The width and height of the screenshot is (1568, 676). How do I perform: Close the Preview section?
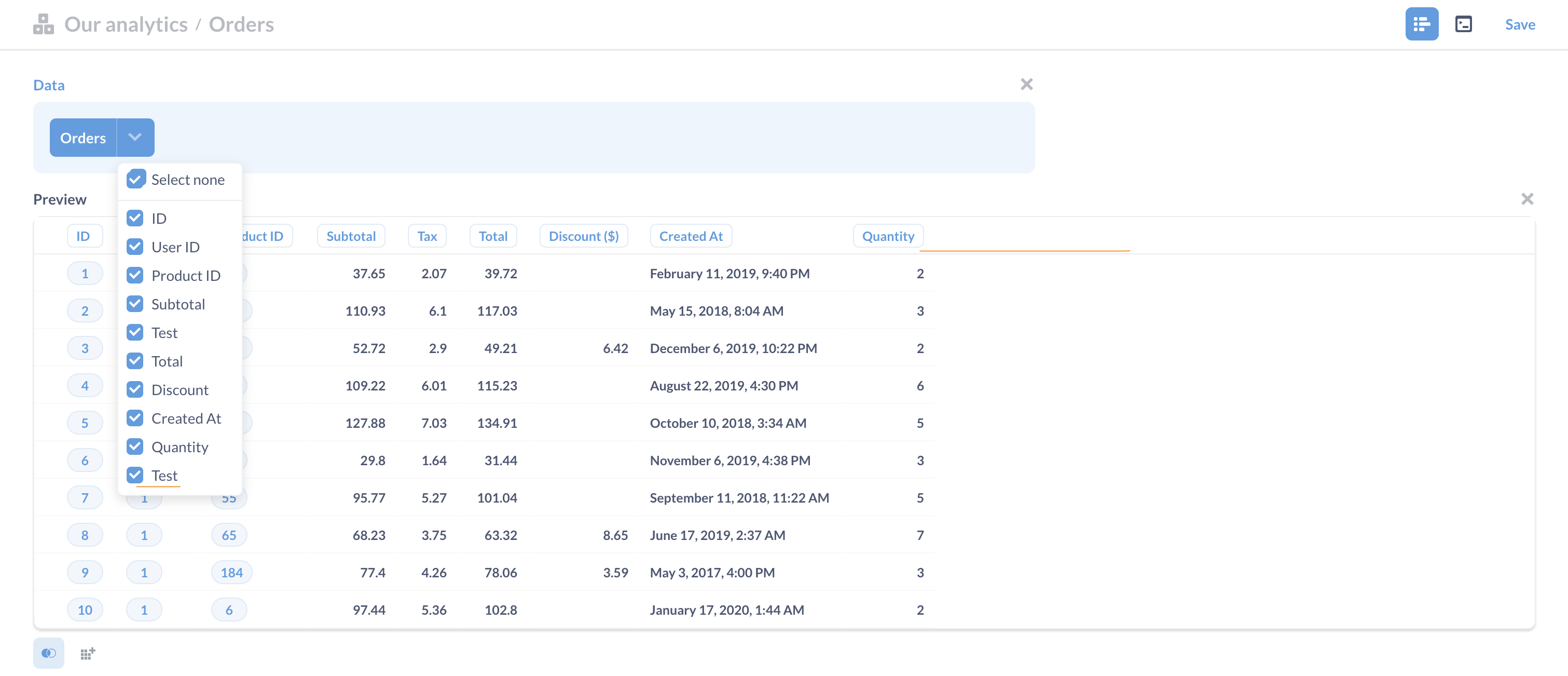1528,198
